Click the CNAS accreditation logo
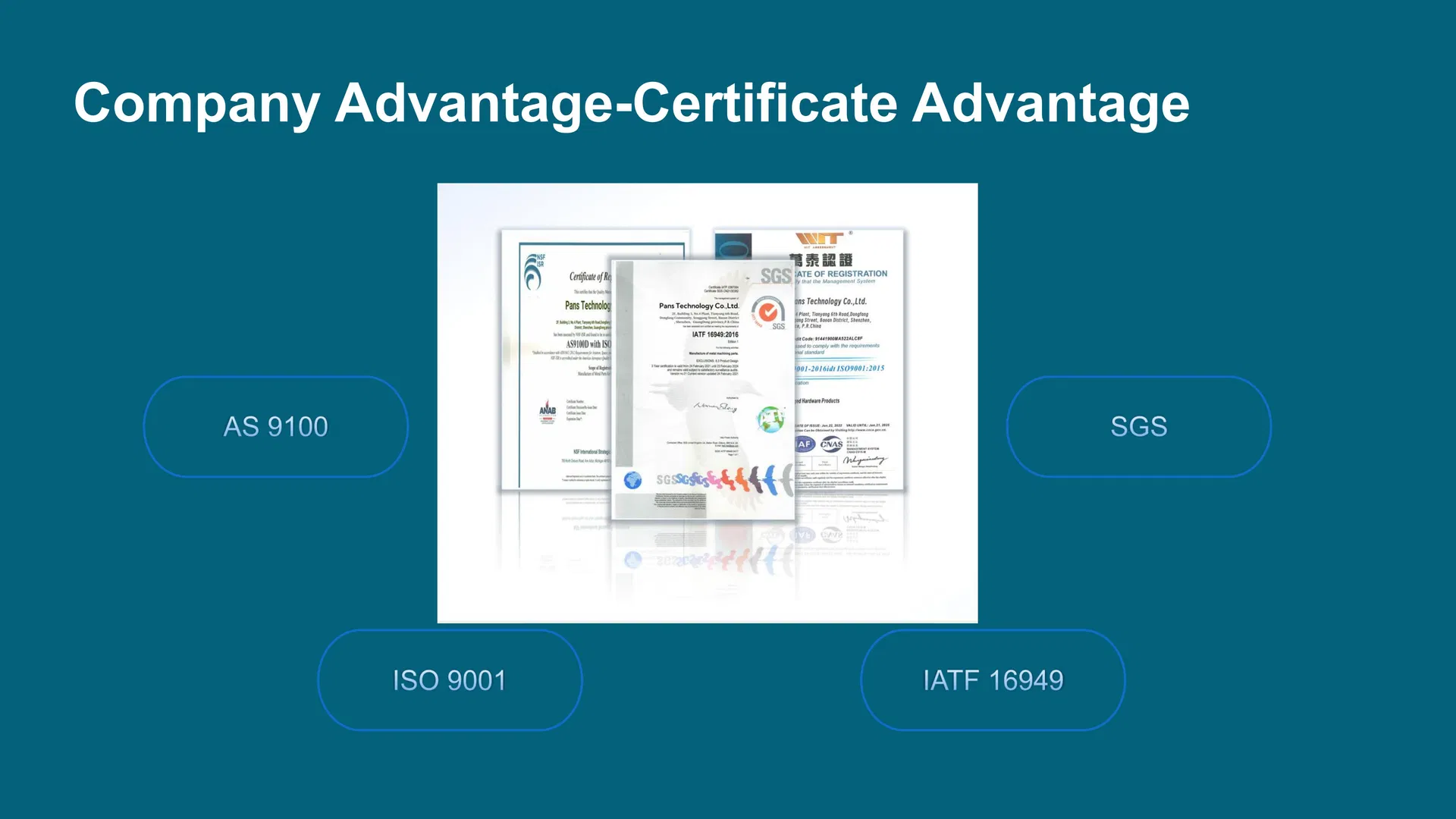The height and width of the screenshot is (819, 1456). pyautogui.click(x=831, y=444)
